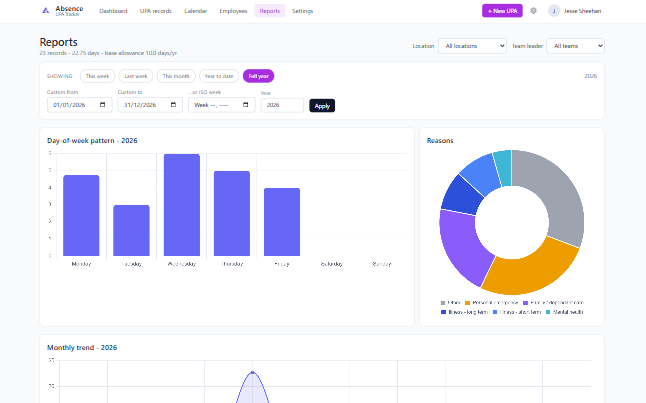Select the Last week range pill
This screenshot has height=403, width=646.
point(136,76)
